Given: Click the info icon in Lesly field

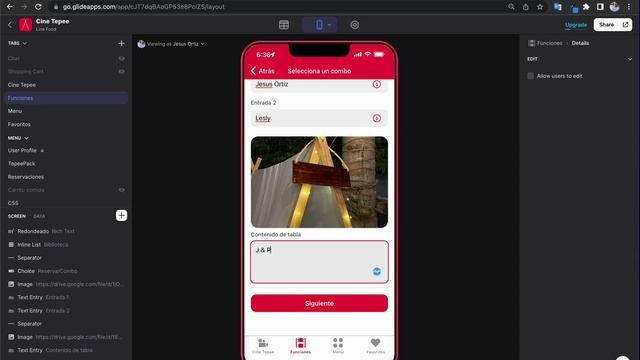Looking at the screenshot, I should coord(376,118).
